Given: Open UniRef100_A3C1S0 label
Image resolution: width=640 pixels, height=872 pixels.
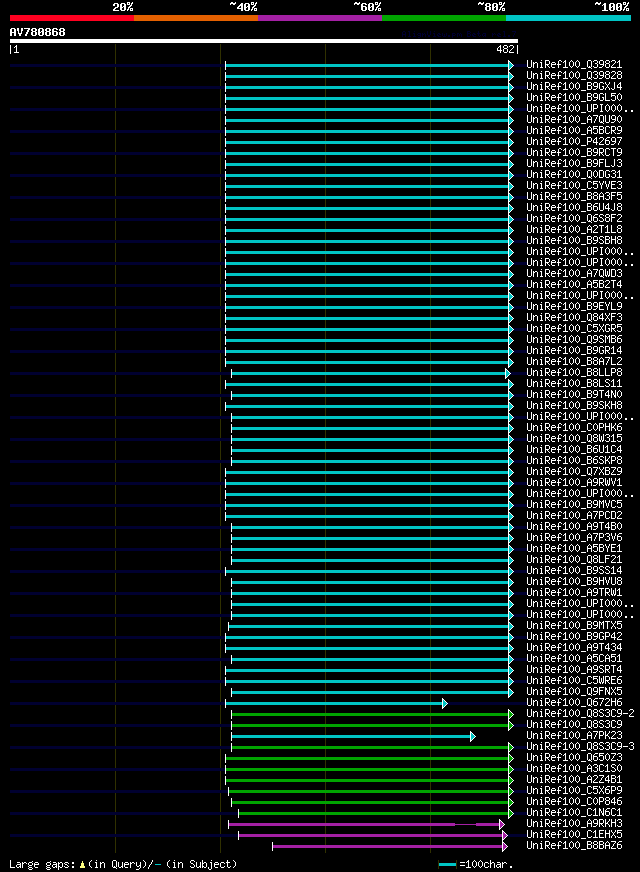Looking at the screenshot, I should point(574,769).
